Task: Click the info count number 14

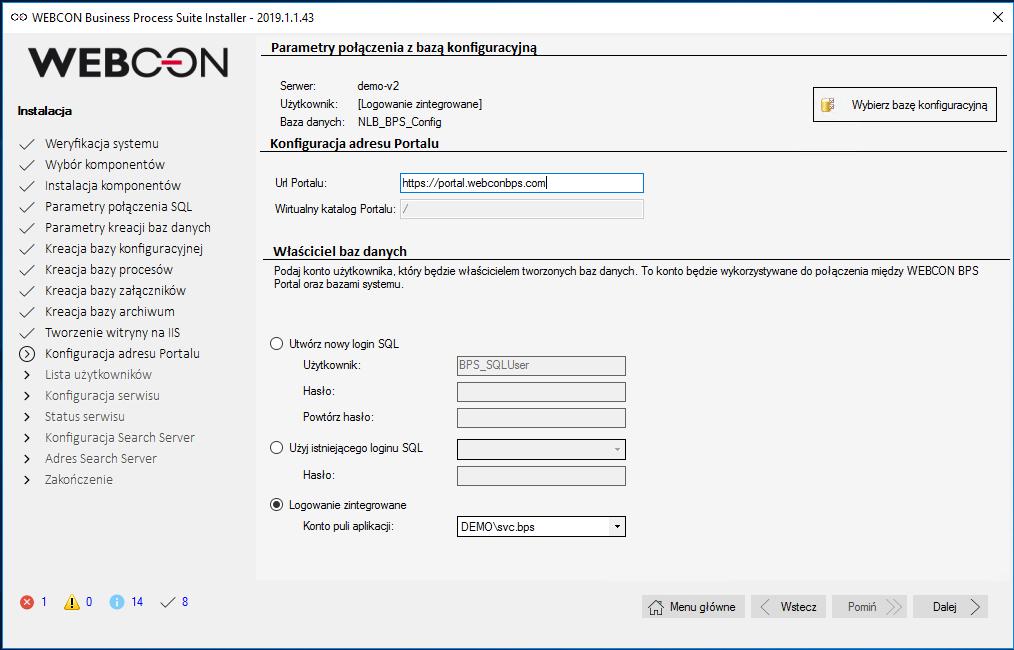Action: [137, 602]
